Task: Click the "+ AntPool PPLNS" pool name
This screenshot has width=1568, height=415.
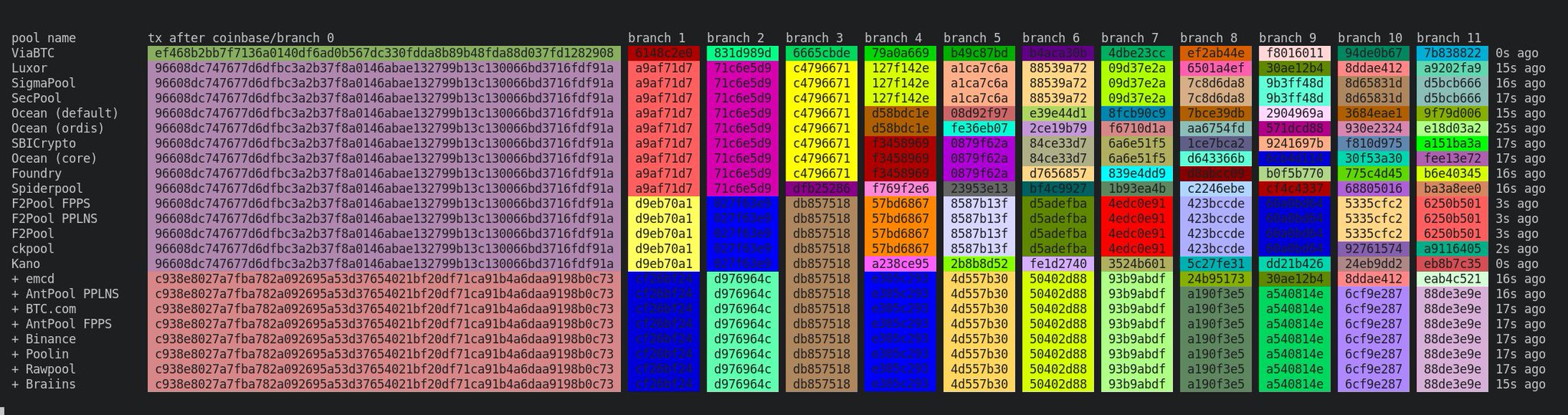Action: point(65,294)
